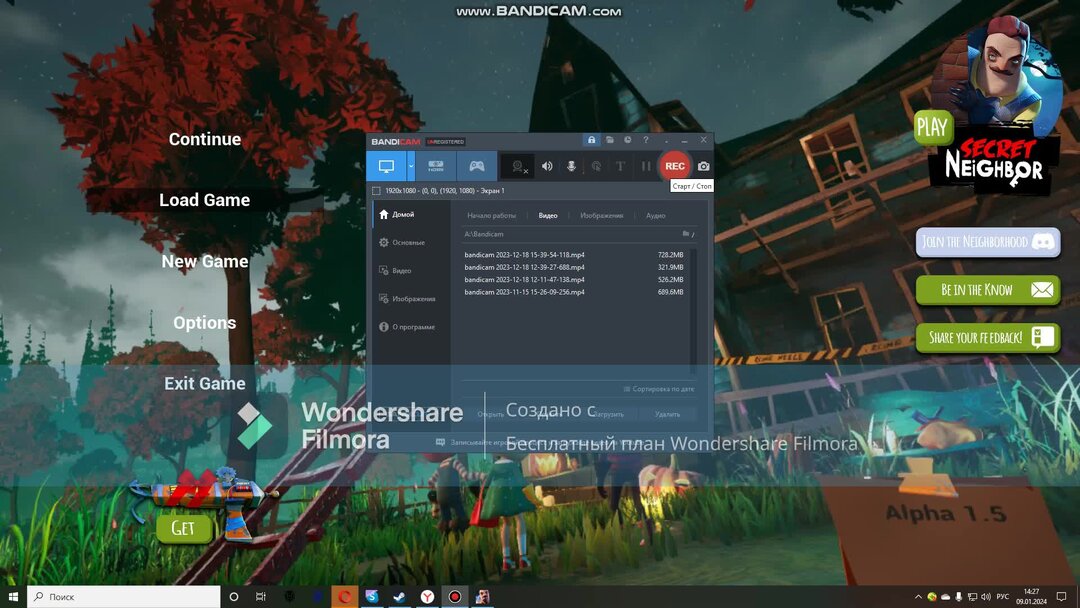Switch to the Видео tab
Viewport: 1080px width, 608px height.
(548, 216)
